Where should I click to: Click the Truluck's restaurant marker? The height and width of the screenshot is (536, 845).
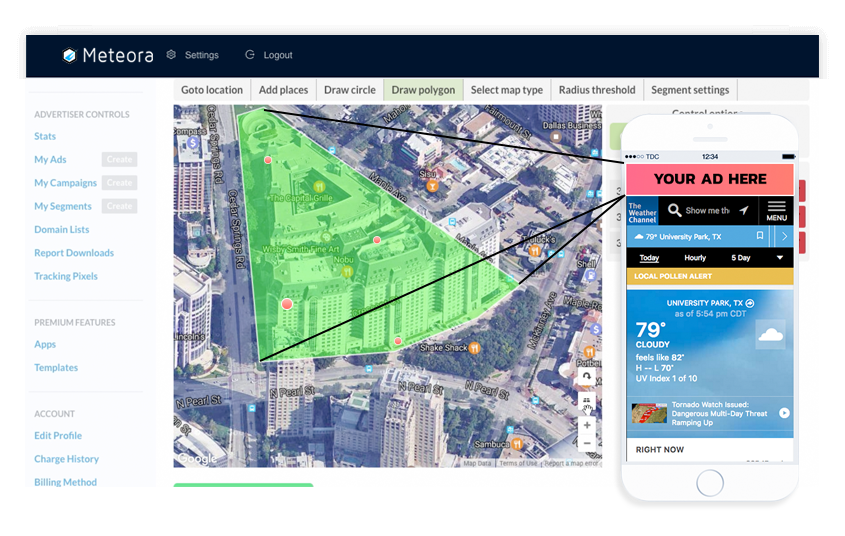(535, 250)
